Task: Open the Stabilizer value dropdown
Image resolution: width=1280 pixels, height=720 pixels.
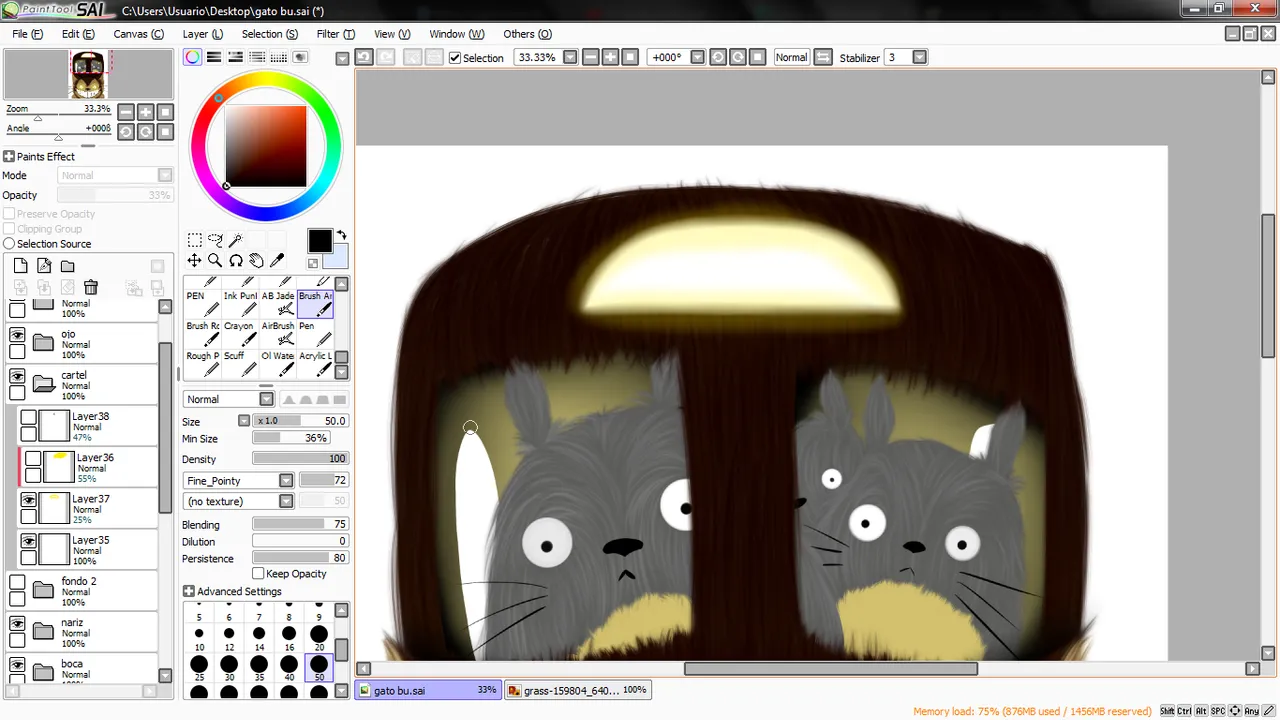Action: click(x=920, y=58)
